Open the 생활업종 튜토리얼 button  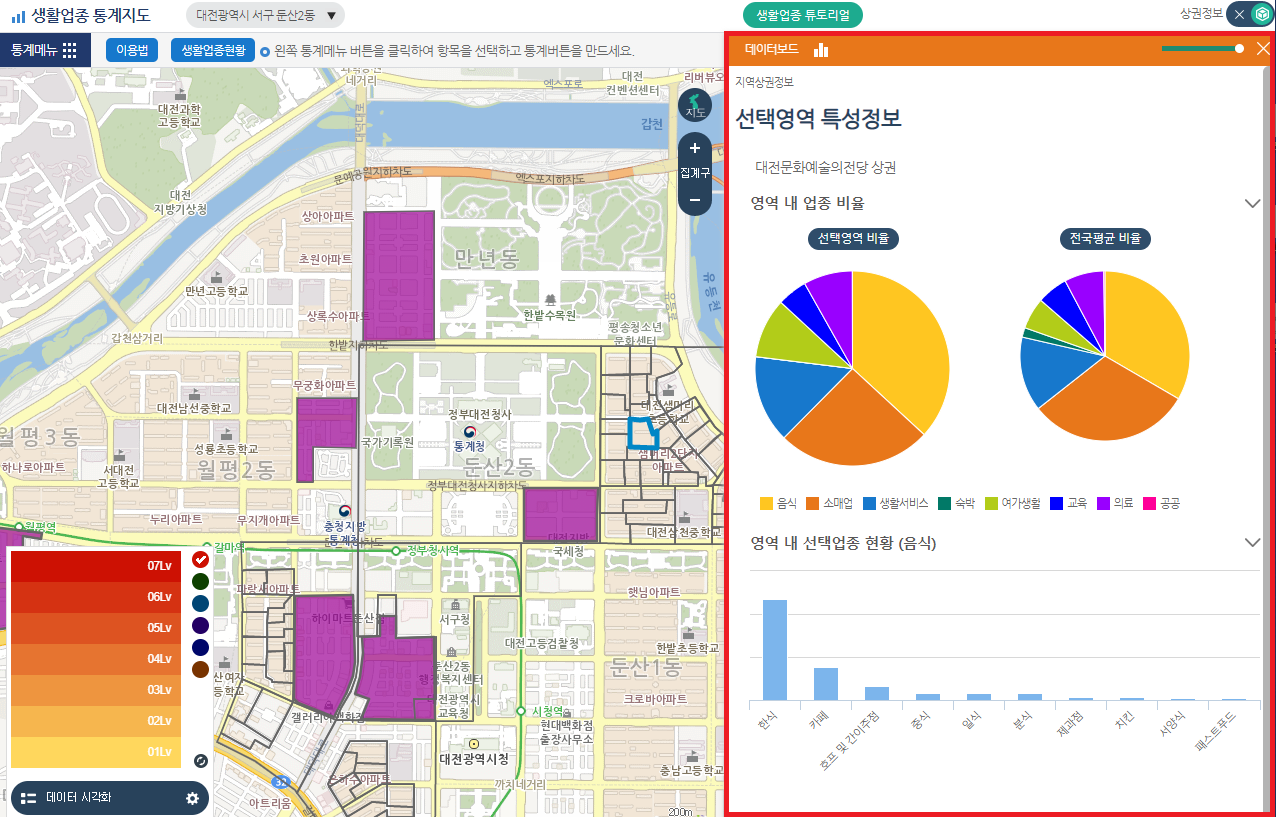pos(802,15)
